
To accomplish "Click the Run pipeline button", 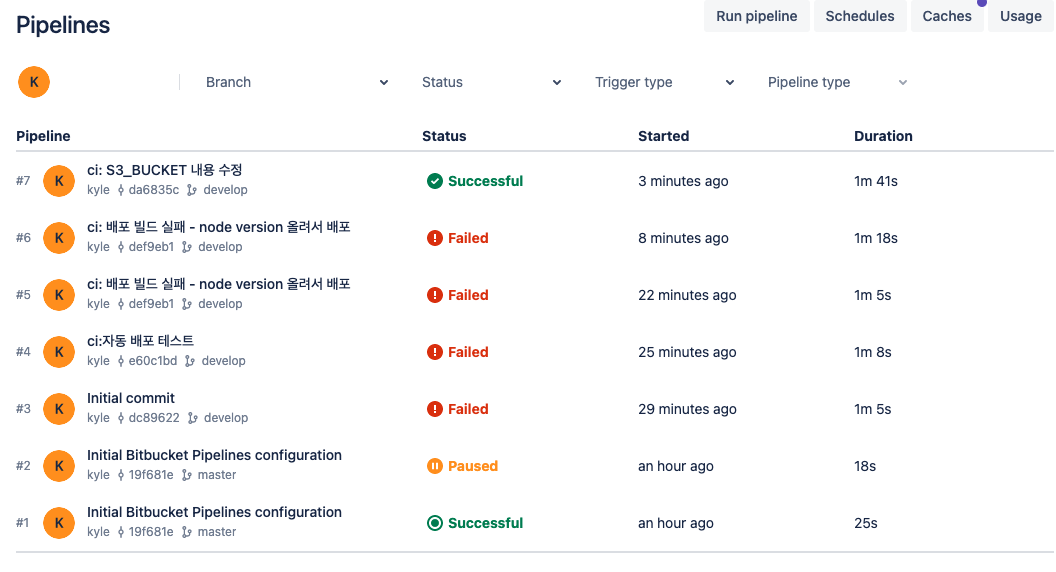I will pos(756,16).
